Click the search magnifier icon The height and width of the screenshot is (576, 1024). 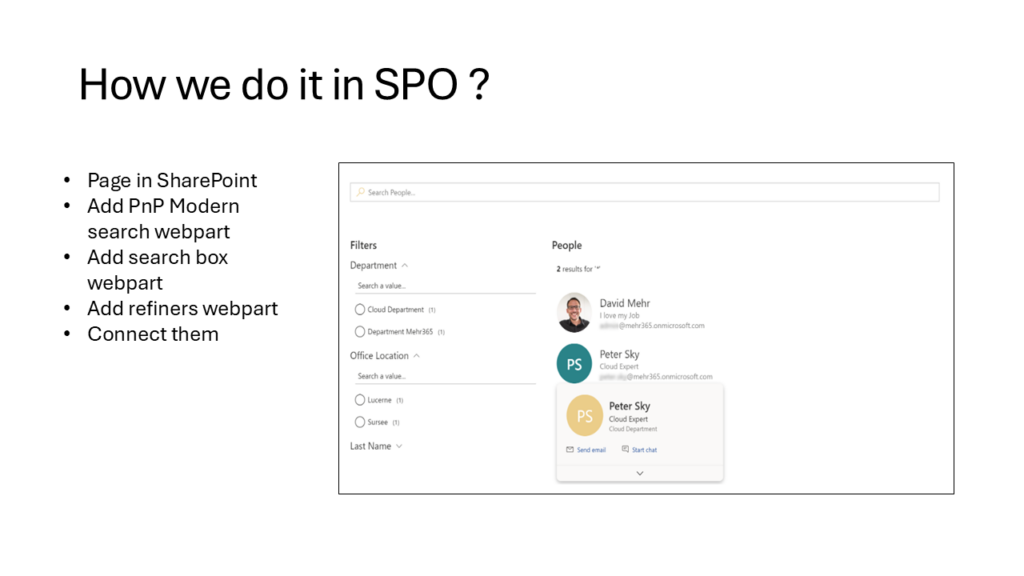pyautogui.click(x=360, y=192)
